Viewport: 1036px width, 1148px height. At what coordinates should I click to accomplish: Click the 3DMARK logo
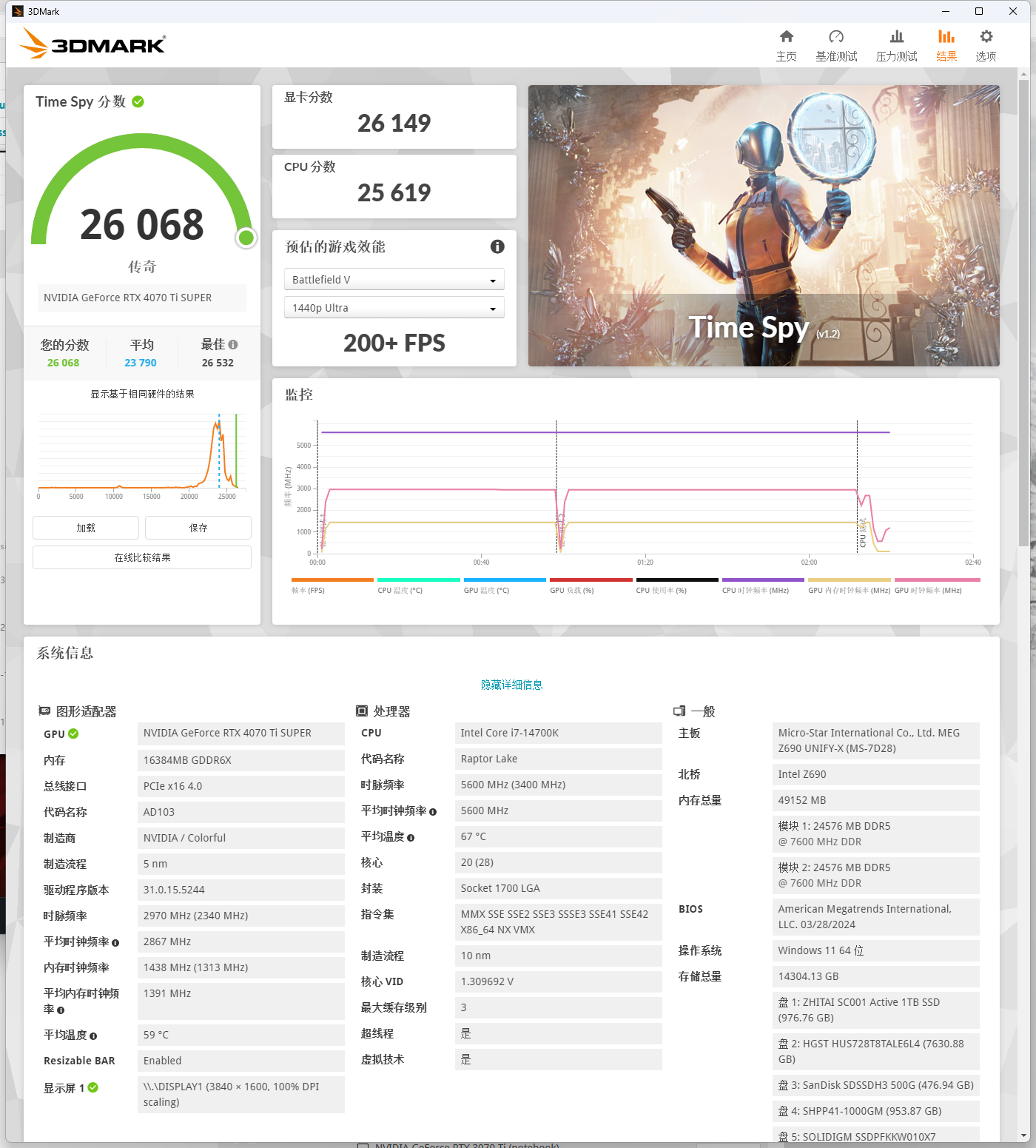click(x=91, y=44)
